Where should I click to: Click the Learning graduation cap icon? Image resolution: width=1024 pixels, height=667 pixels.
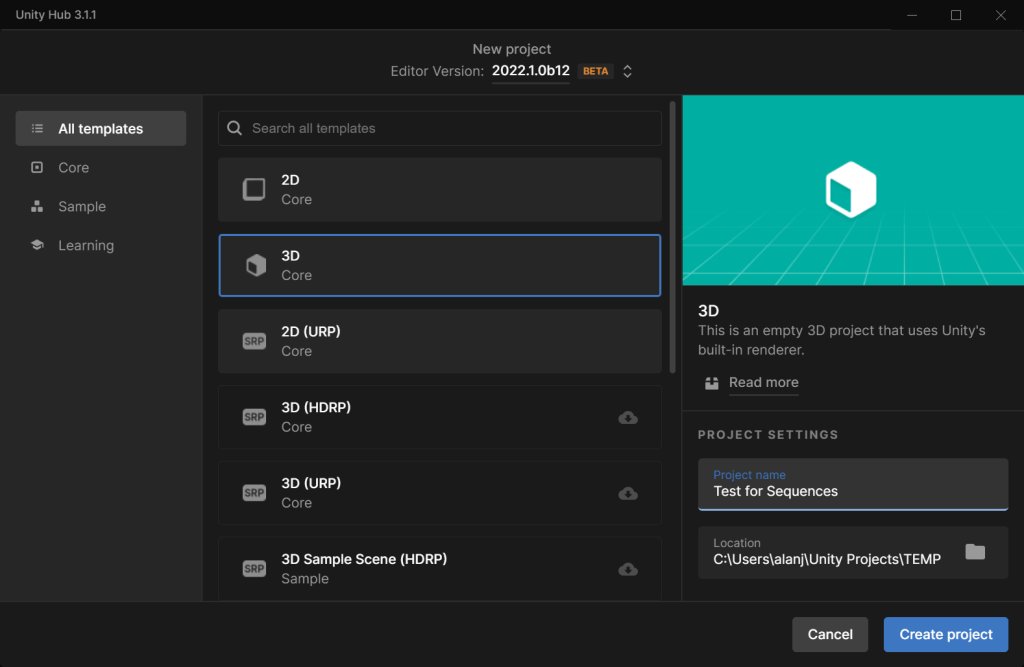click(37, 245)
